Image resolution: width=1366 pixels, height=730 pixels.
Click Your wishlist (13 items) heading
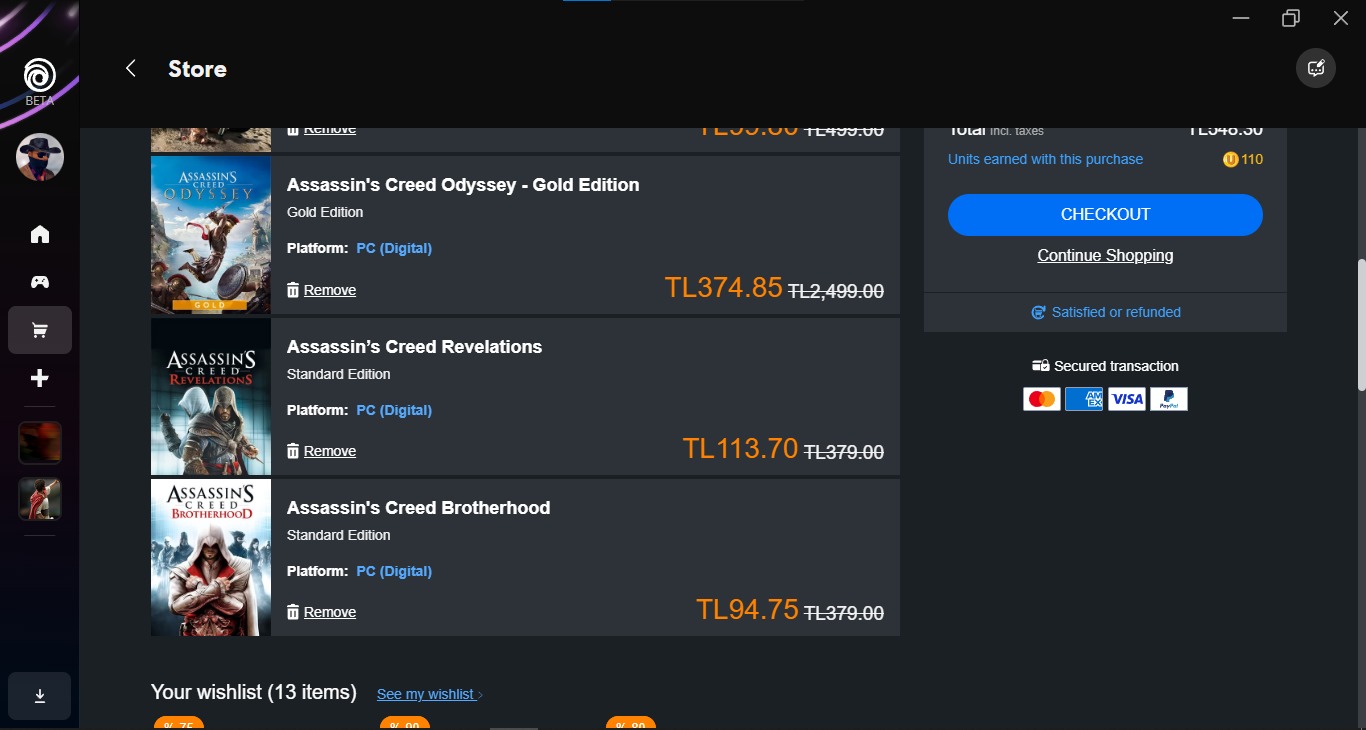point(254,692)
